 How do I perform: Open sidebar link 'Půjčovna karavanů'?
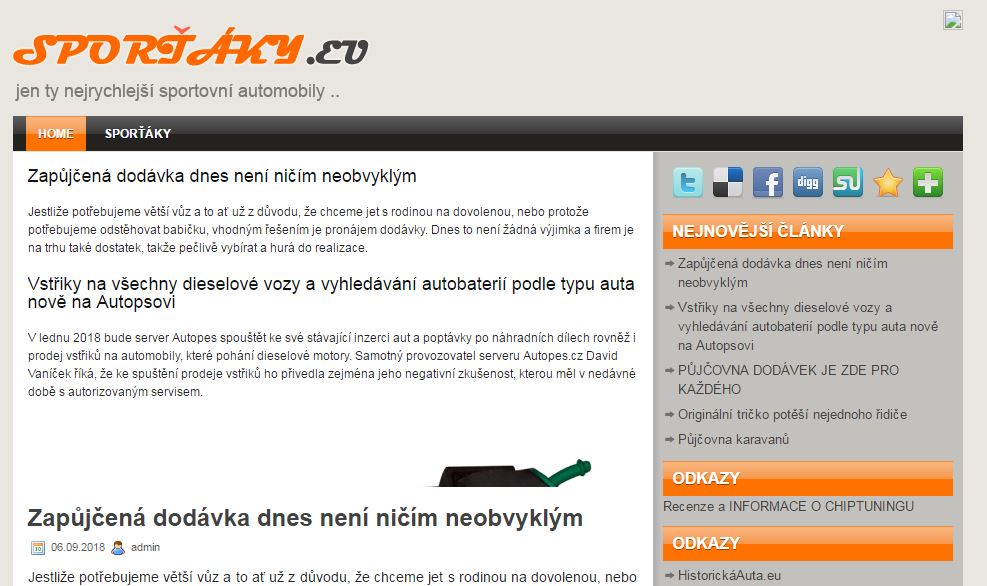[x=733, y=439]
